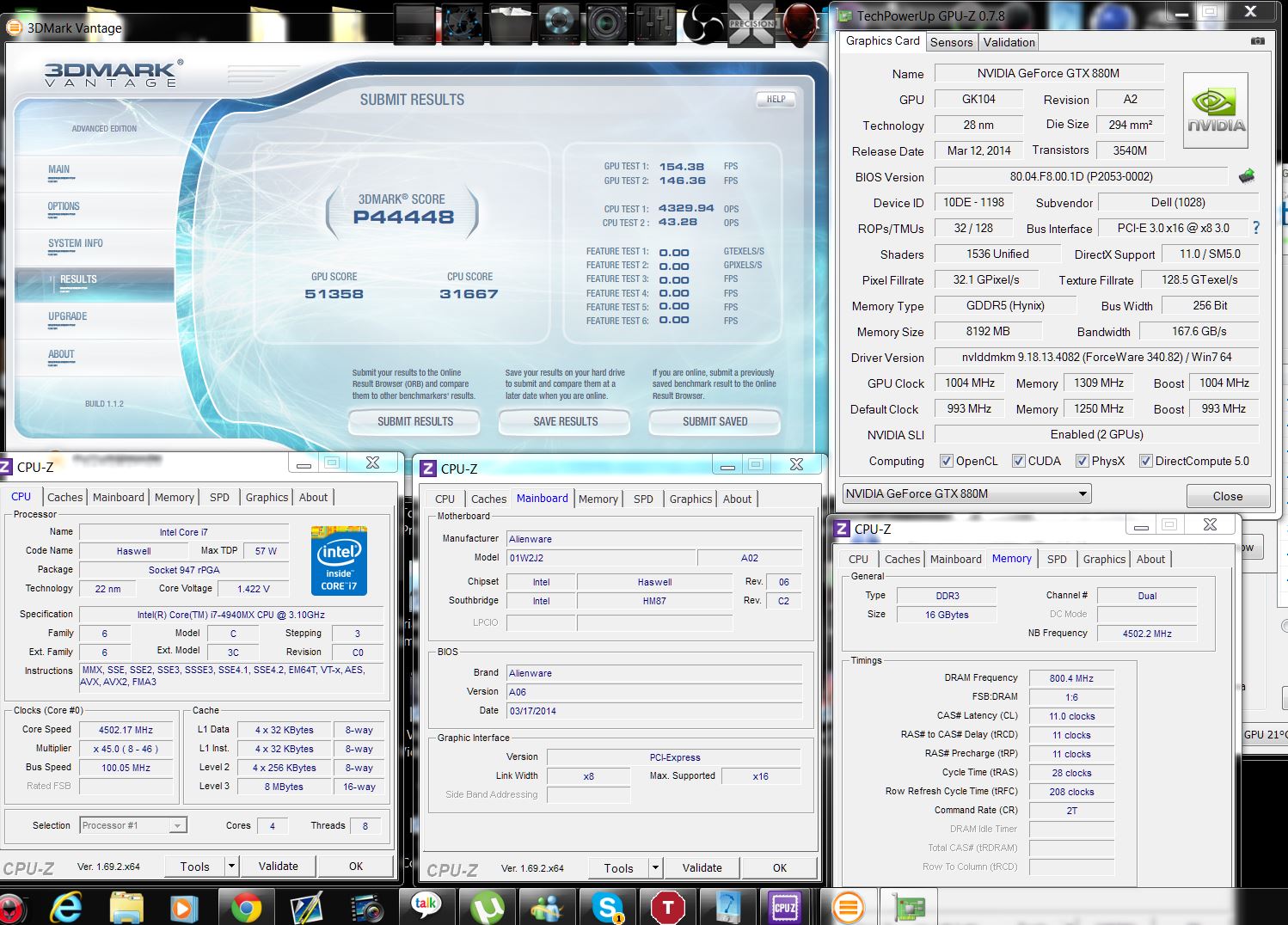Image resolution: width=1288 pixels, height=925 pixels.
Task: Open the Caches tab in the CPU window
Action: (x=65, y=497)
